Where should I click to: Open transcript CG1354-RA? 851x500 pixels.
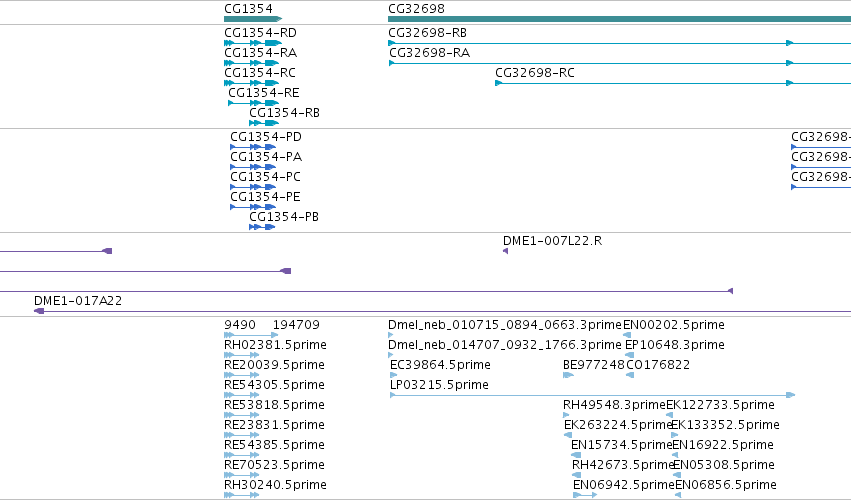point(261,53)
